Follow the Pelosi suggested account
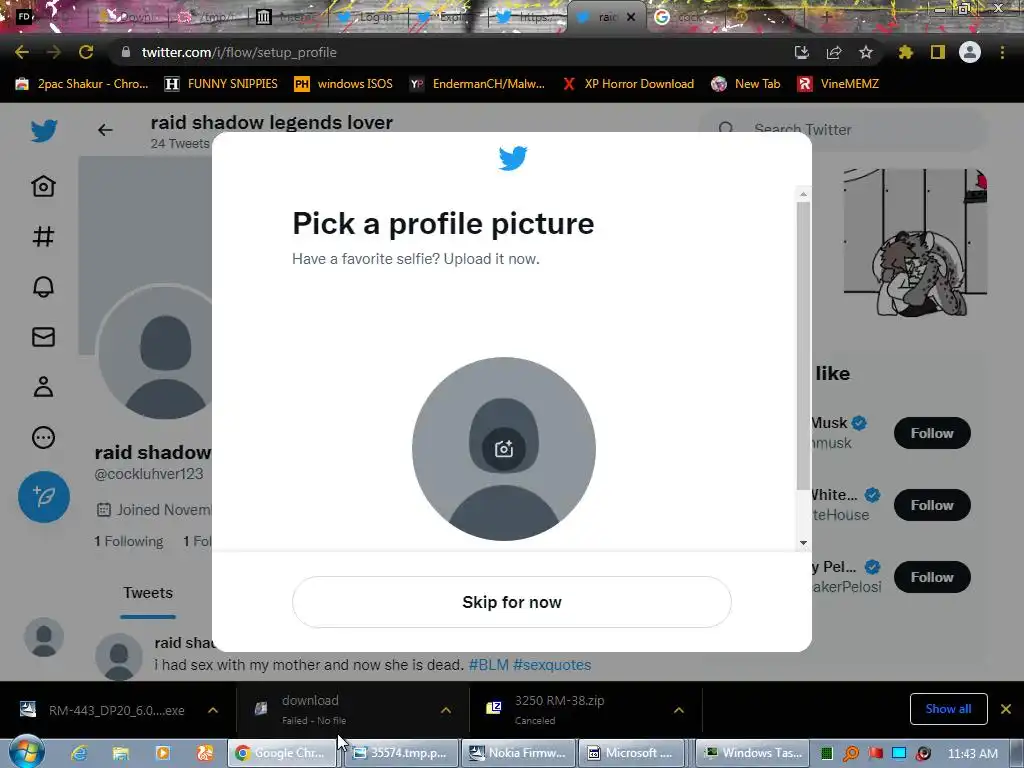The width and height of the screenshot is (1024, 768). click(932, 577)
